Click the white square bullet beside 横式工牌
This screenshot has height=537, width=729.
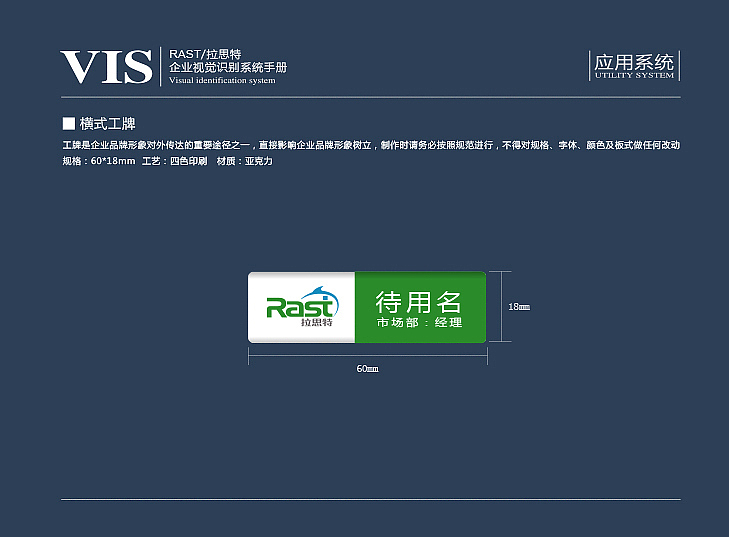pyautogui.click(x=69, y=124)
